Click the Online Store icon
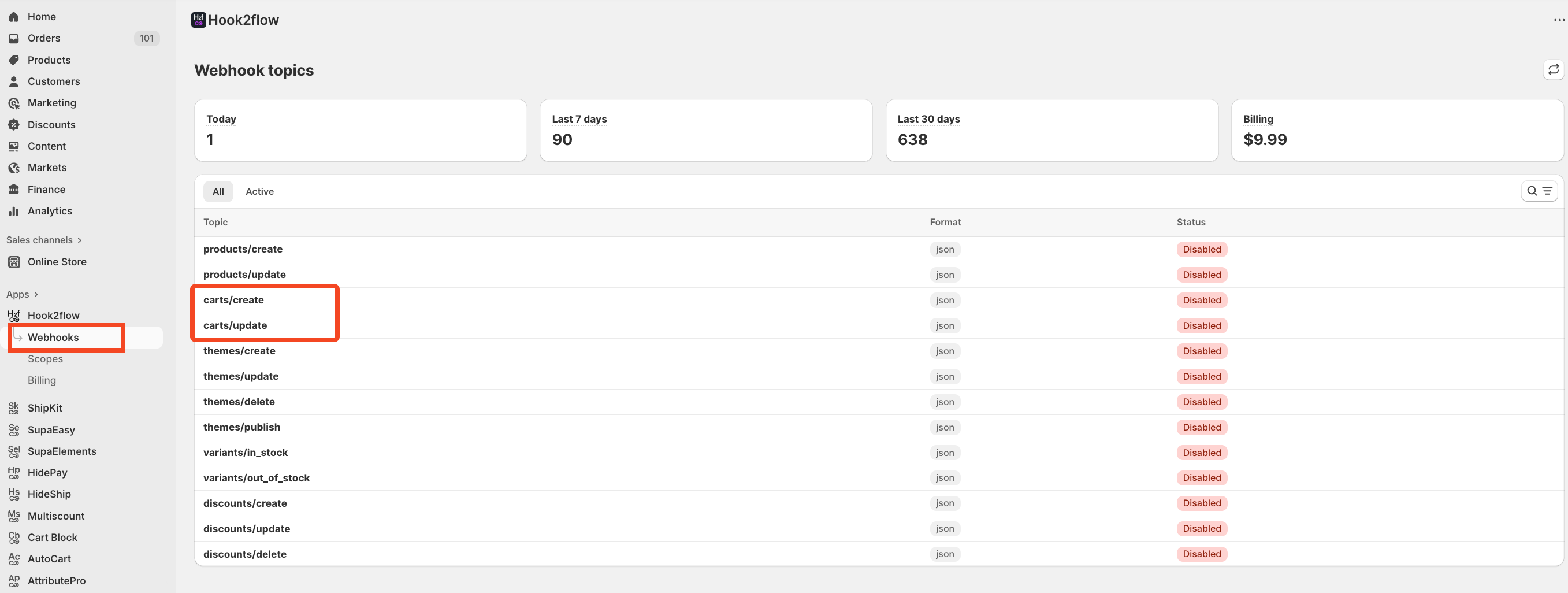Image resolution: width=1568 pixels, height=593 pixels. click(x=13, y=262)
